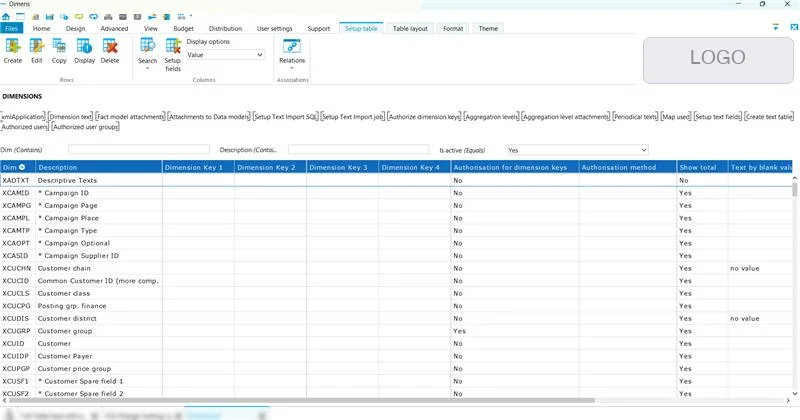Click the Authorisation method column header
The height and width of the screenshot is (420, 800).
click(x=628, y=167)
